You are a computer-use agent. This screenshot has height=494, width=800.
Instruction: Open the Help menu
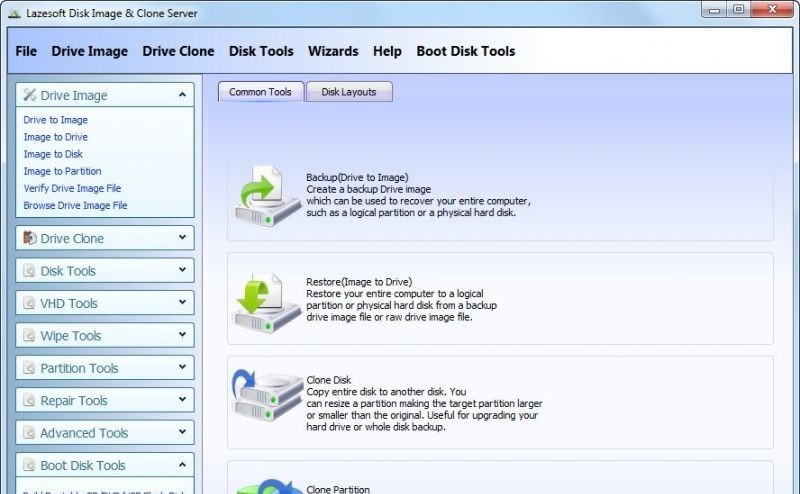[387, 51]
